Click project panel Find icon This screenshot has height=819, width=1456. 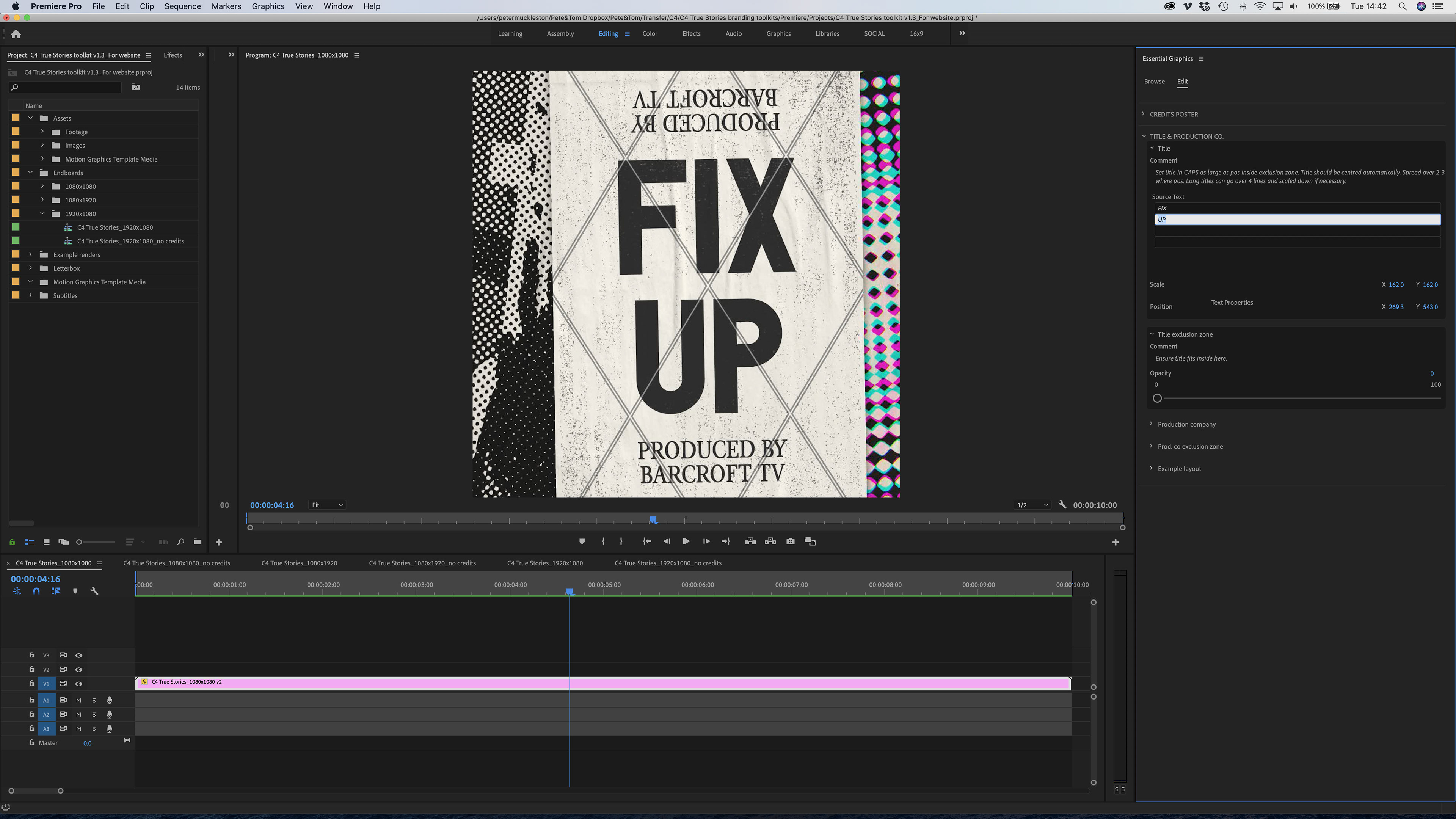tap(180, 542)
